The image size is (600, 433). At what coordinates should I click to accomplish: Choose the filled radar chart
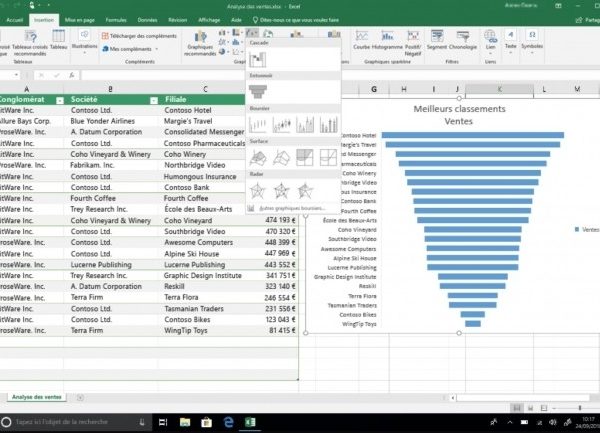pyautogui.click(x=305, y=190)
